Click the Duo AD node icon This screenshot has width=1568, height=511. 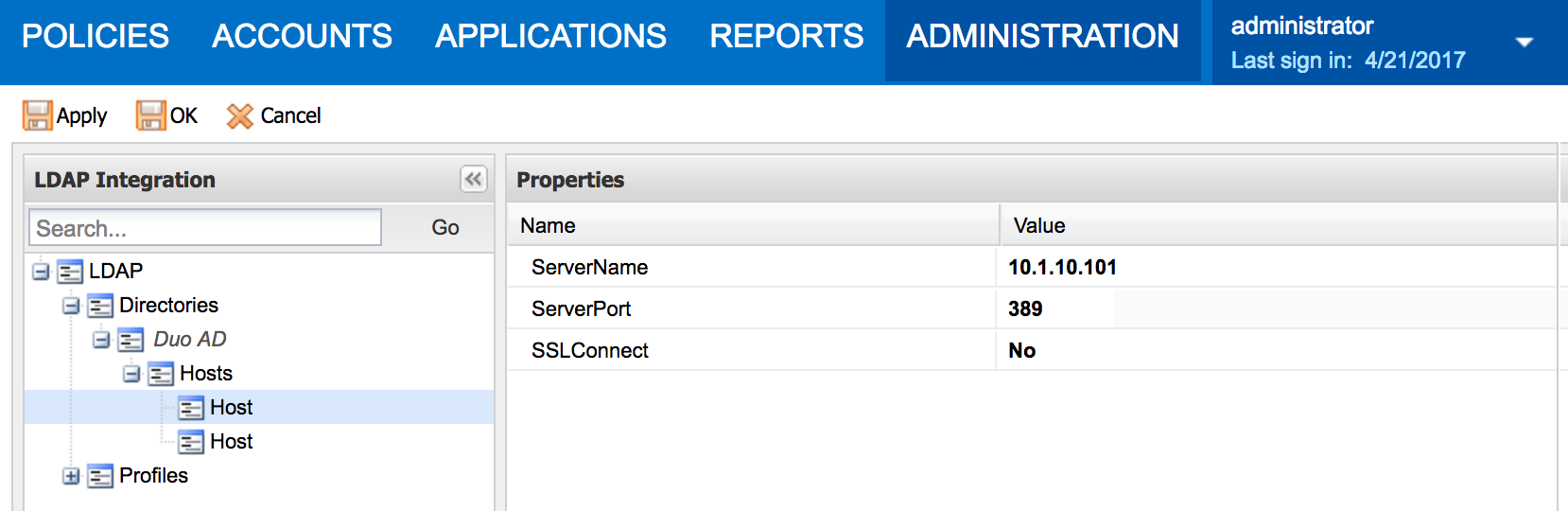coord(131,340)
